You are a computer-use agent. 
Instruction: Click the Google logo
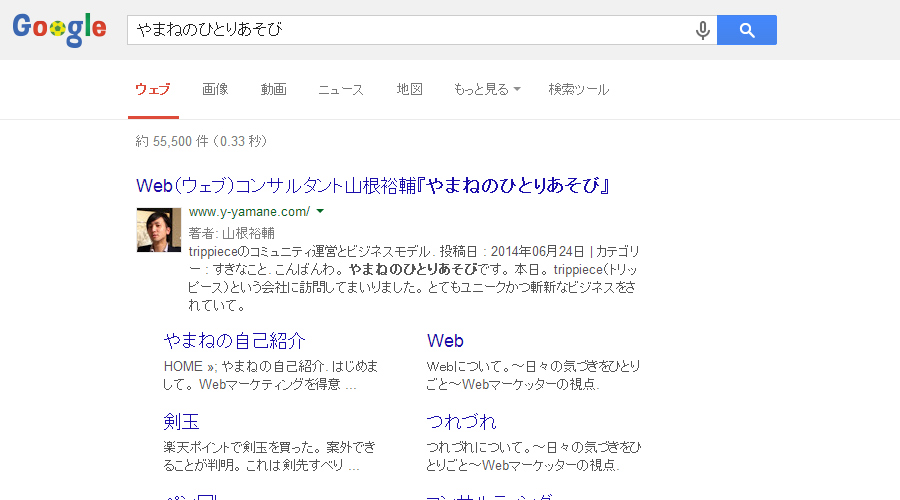click(x=59, y=29)
